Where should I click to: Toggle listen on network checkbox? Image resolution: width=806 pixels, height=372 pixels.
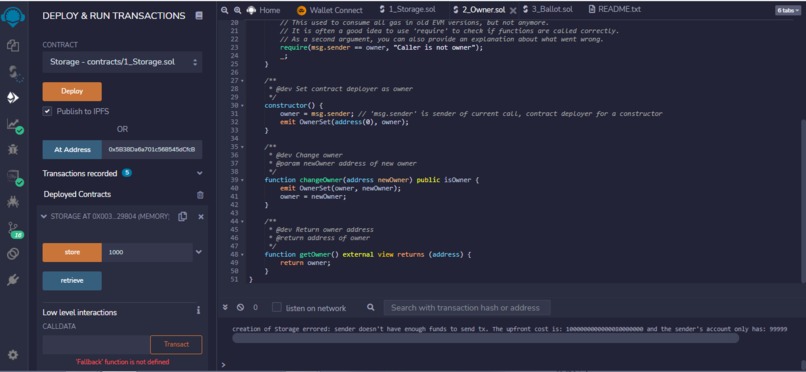coord(277,307)
